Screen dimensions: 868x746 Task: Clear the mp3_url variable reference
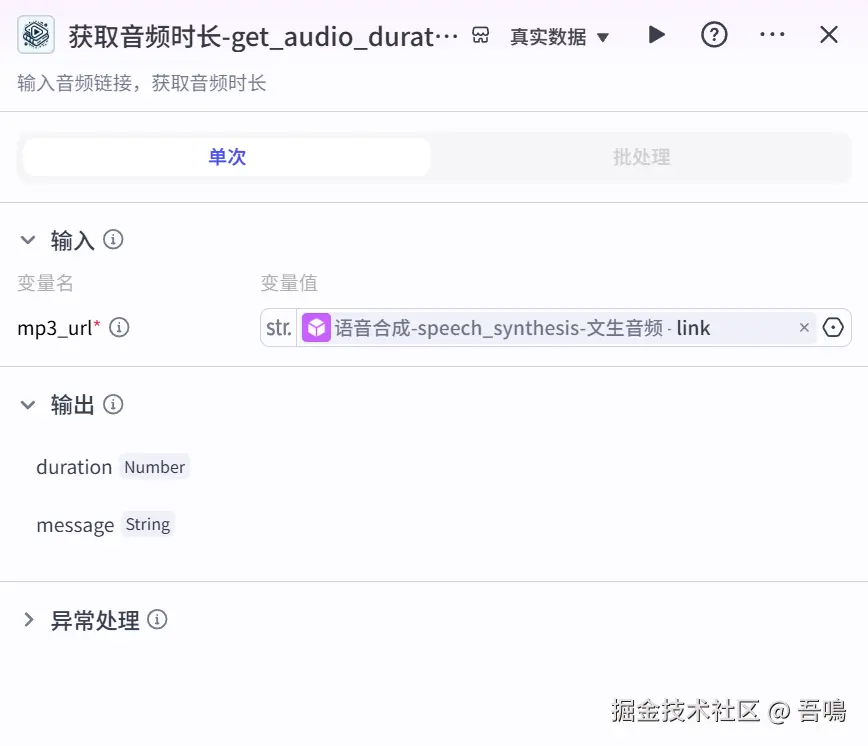point(804,328)
